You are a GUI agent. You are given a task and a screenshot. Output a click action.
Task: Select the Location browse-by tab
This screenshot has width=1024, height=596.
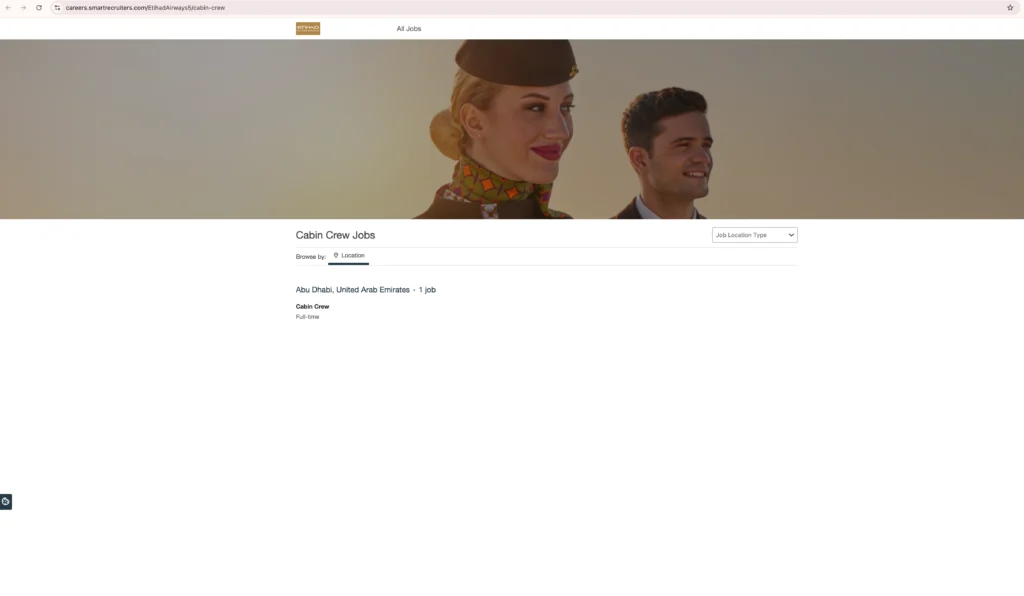click(349, 256)
